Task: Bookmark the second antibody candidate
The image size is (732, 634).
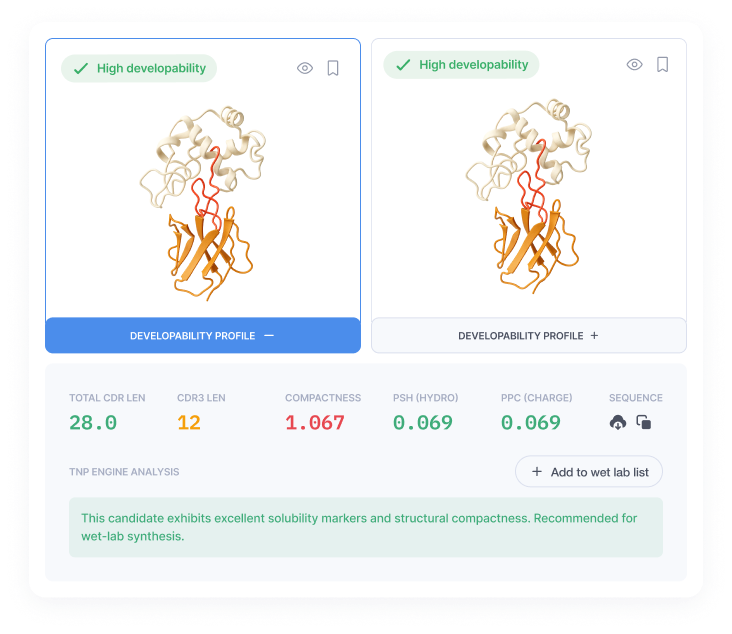Action: point(662,64)
